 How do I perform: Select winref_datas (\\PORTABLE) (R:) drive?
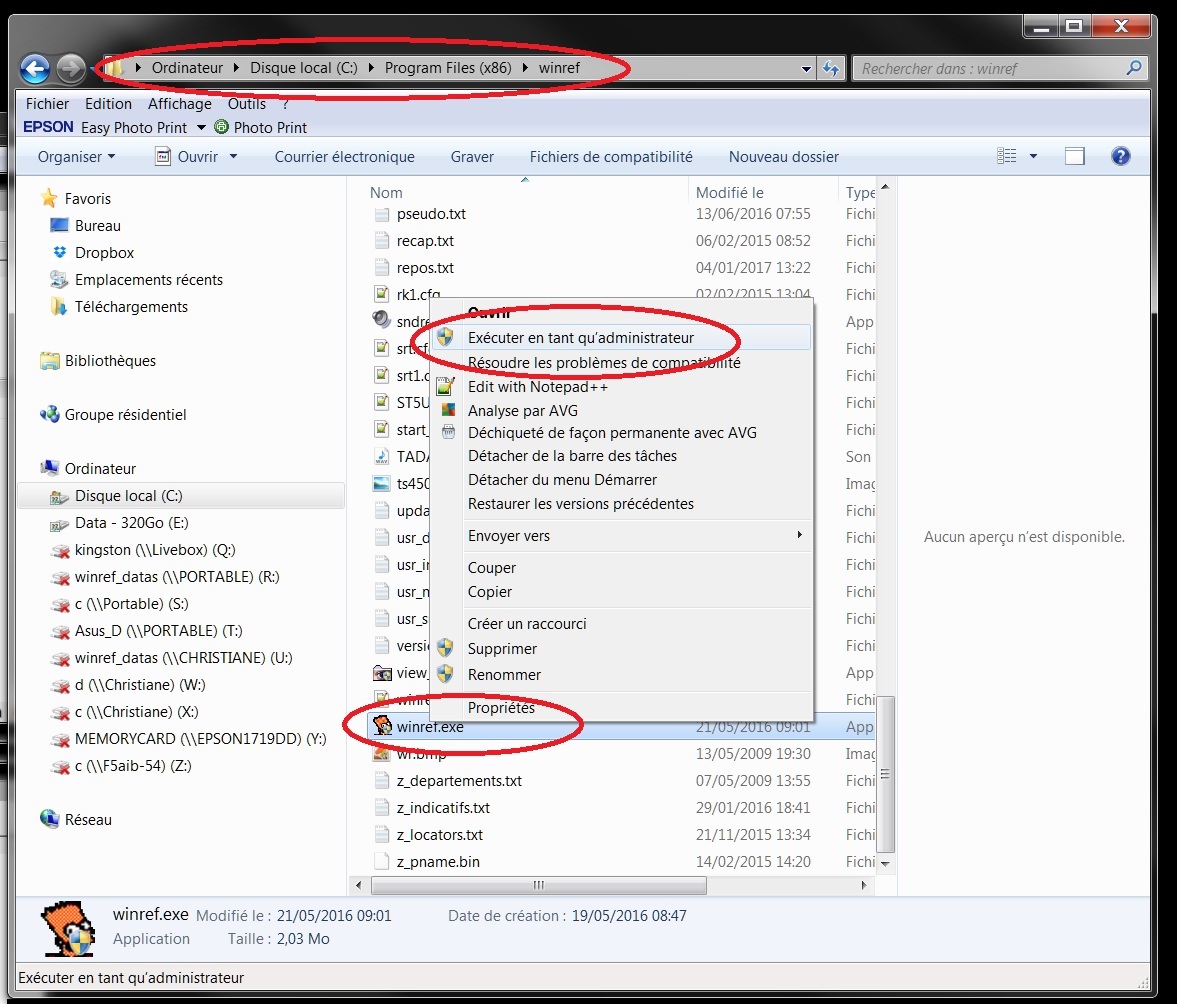click(176, 576)
